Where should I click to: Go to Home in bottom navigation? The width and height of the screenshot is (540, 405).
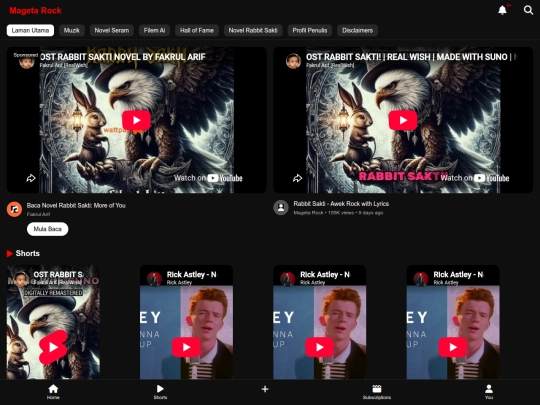pos(53,392)
